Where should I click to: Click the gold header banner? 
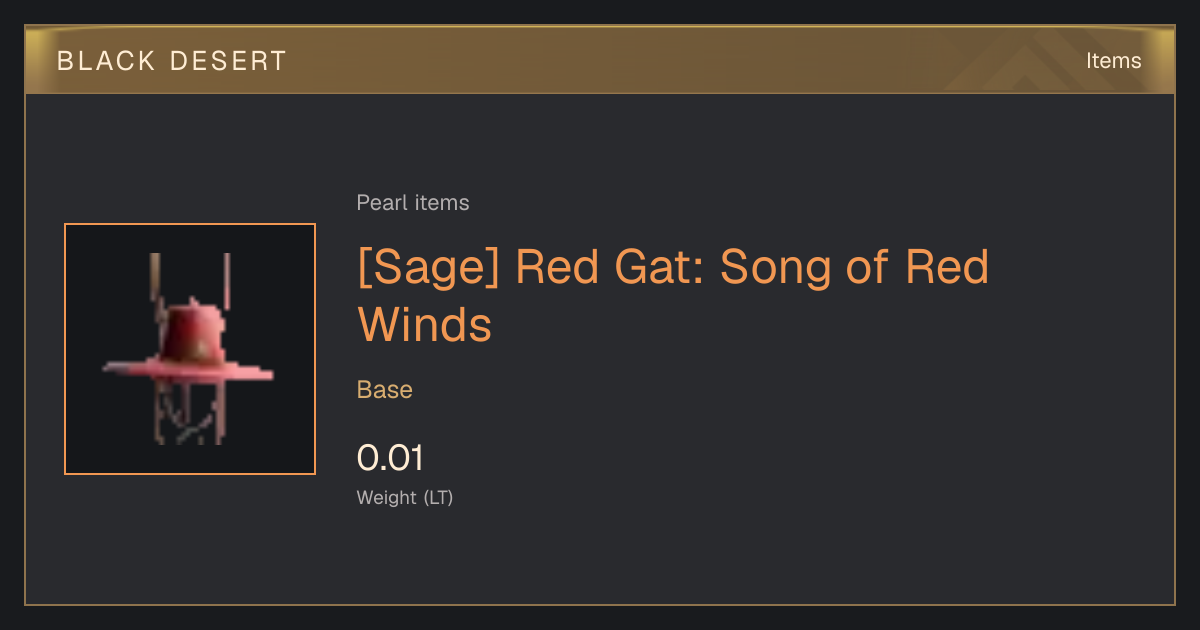[x=600, y=60]
